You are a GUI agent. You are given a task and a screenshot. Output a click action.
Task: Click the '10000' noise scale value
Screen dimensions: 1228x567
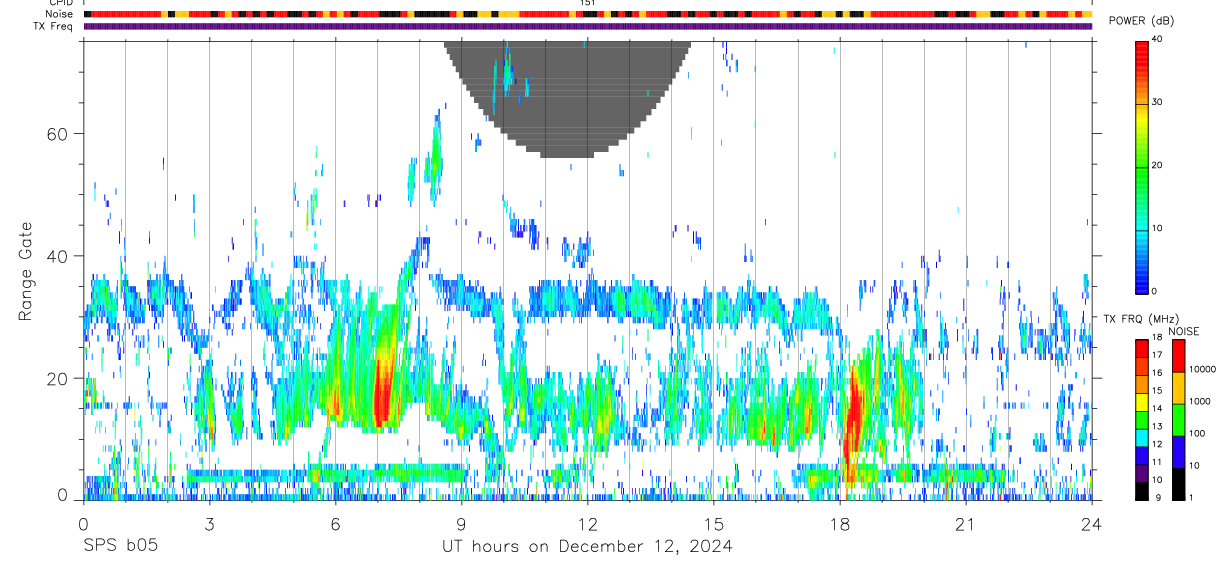click(1204, 369)
